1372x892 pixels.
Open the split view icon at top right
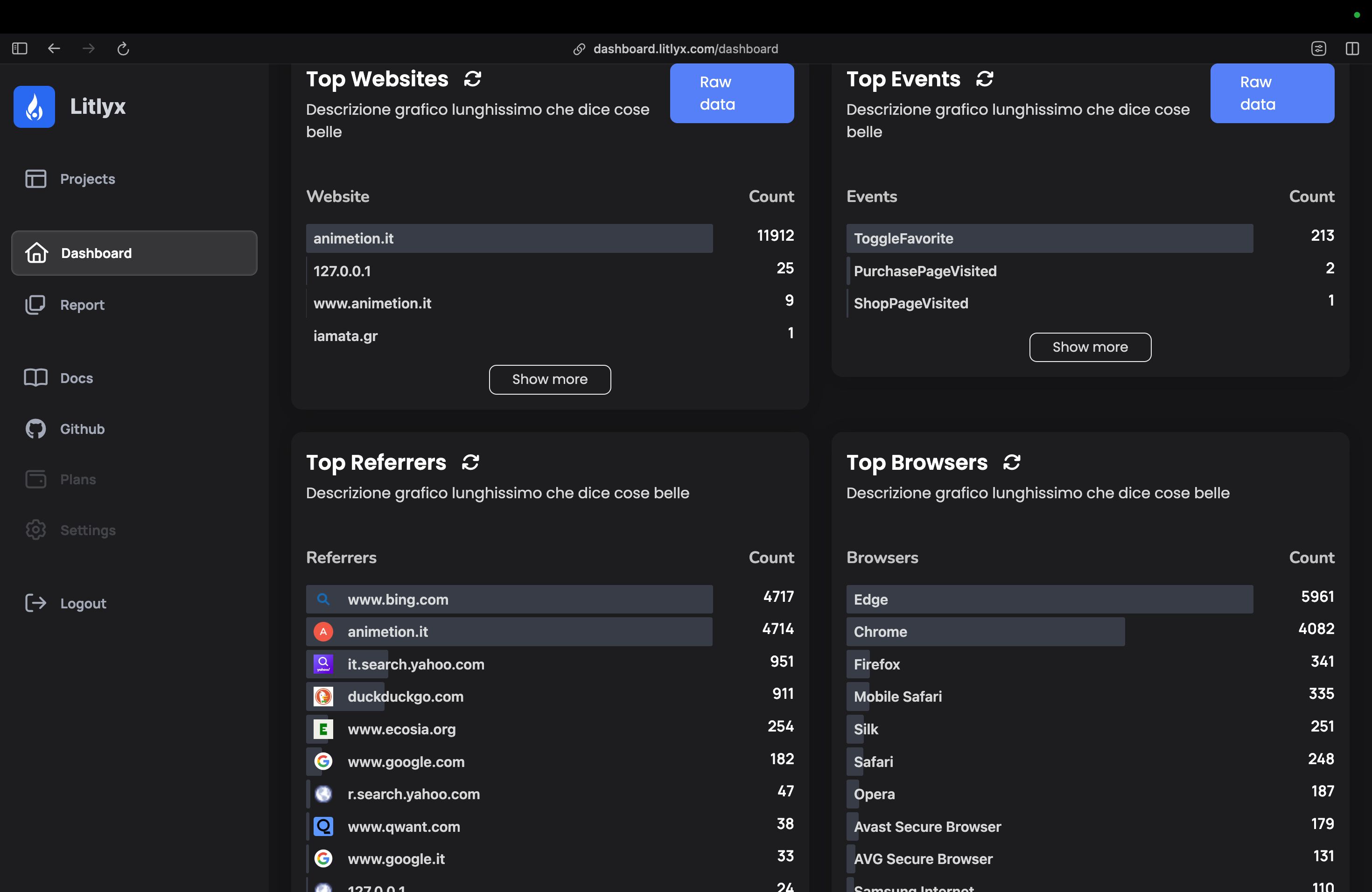click(1352, 49)
